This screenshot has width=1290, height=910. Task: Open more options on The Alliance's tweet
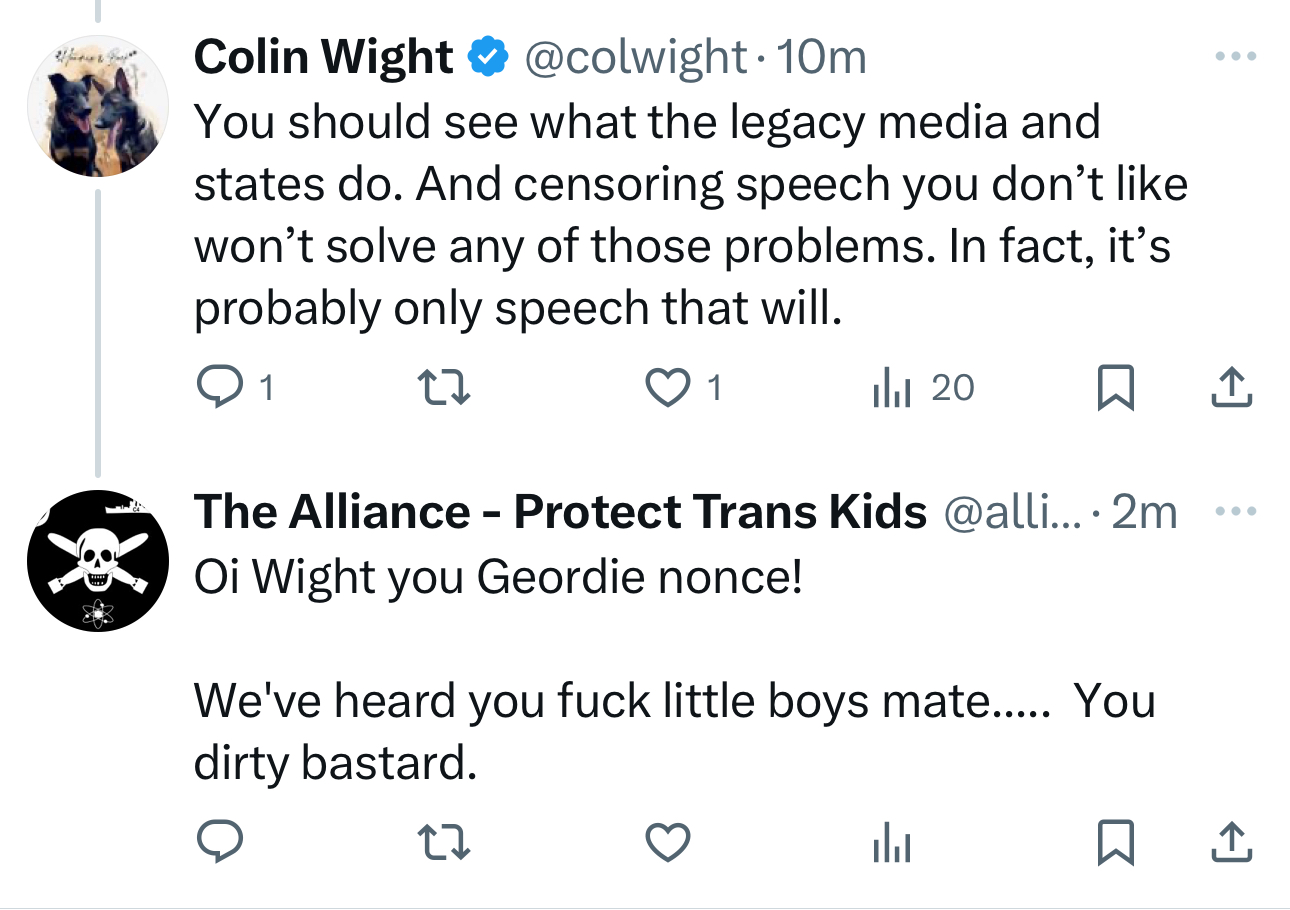[1233, 512]
